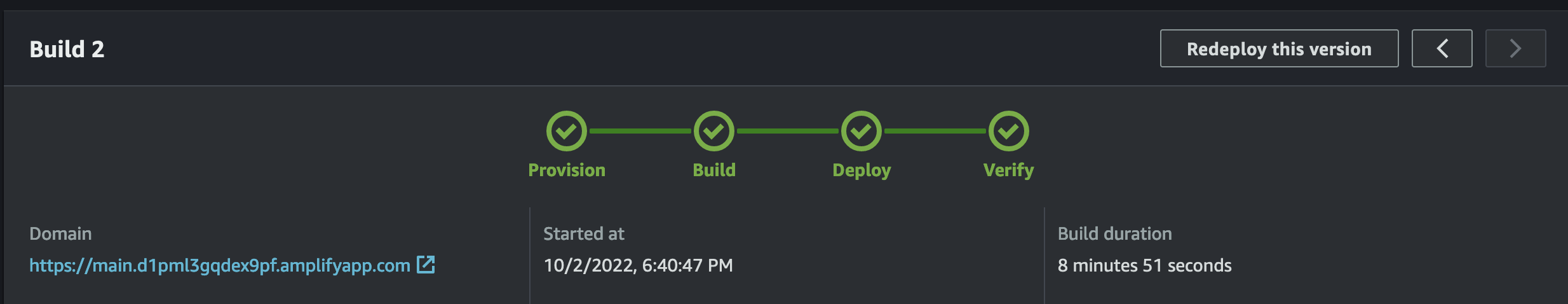Screen dimensions: 1568x304
Task: Open the external link icon beside the domain
Action: (x=426, y=265)
